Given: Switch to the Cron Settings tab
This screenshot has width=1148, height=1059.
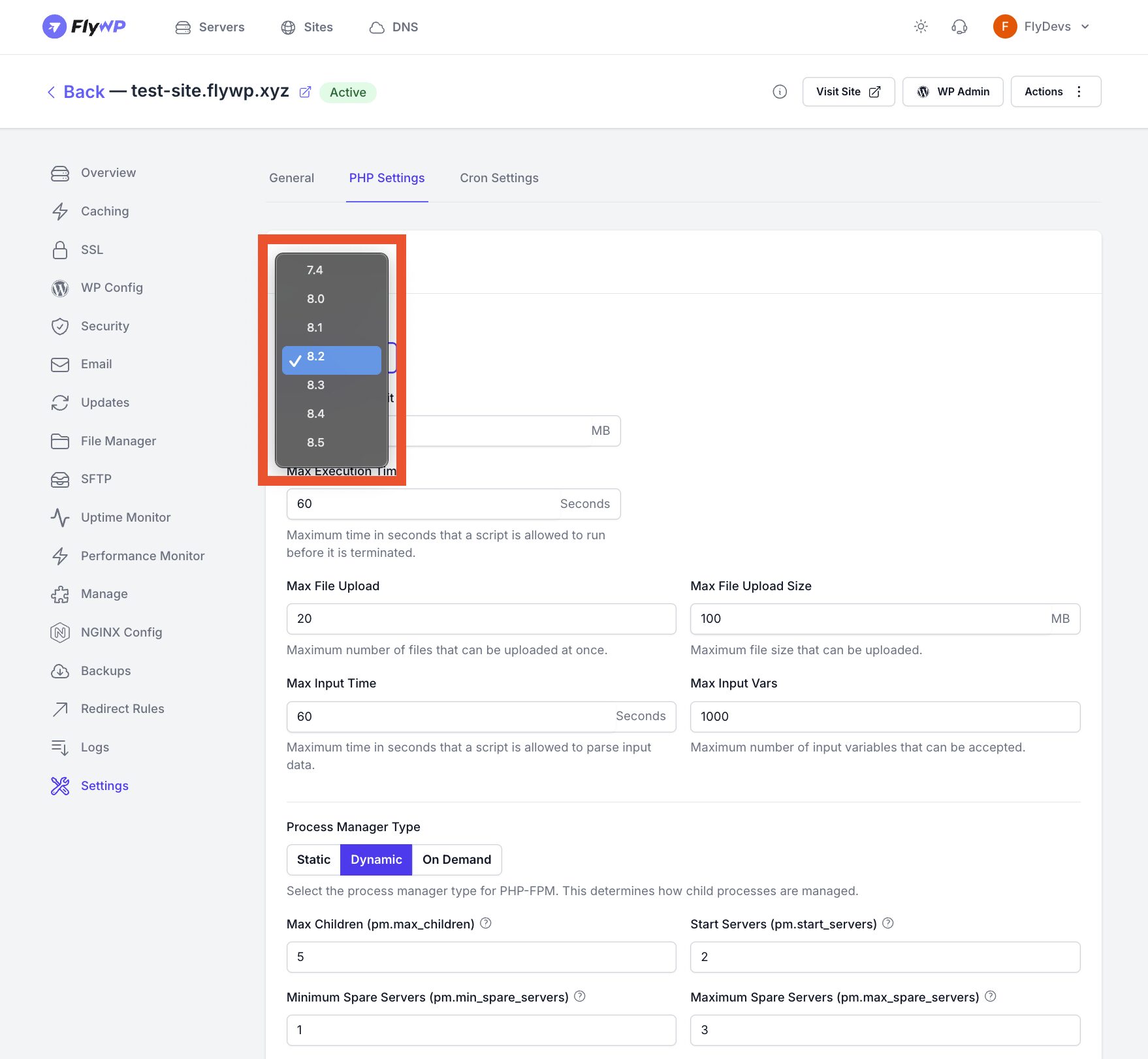Looking at the screenshot, I should 499,178.
